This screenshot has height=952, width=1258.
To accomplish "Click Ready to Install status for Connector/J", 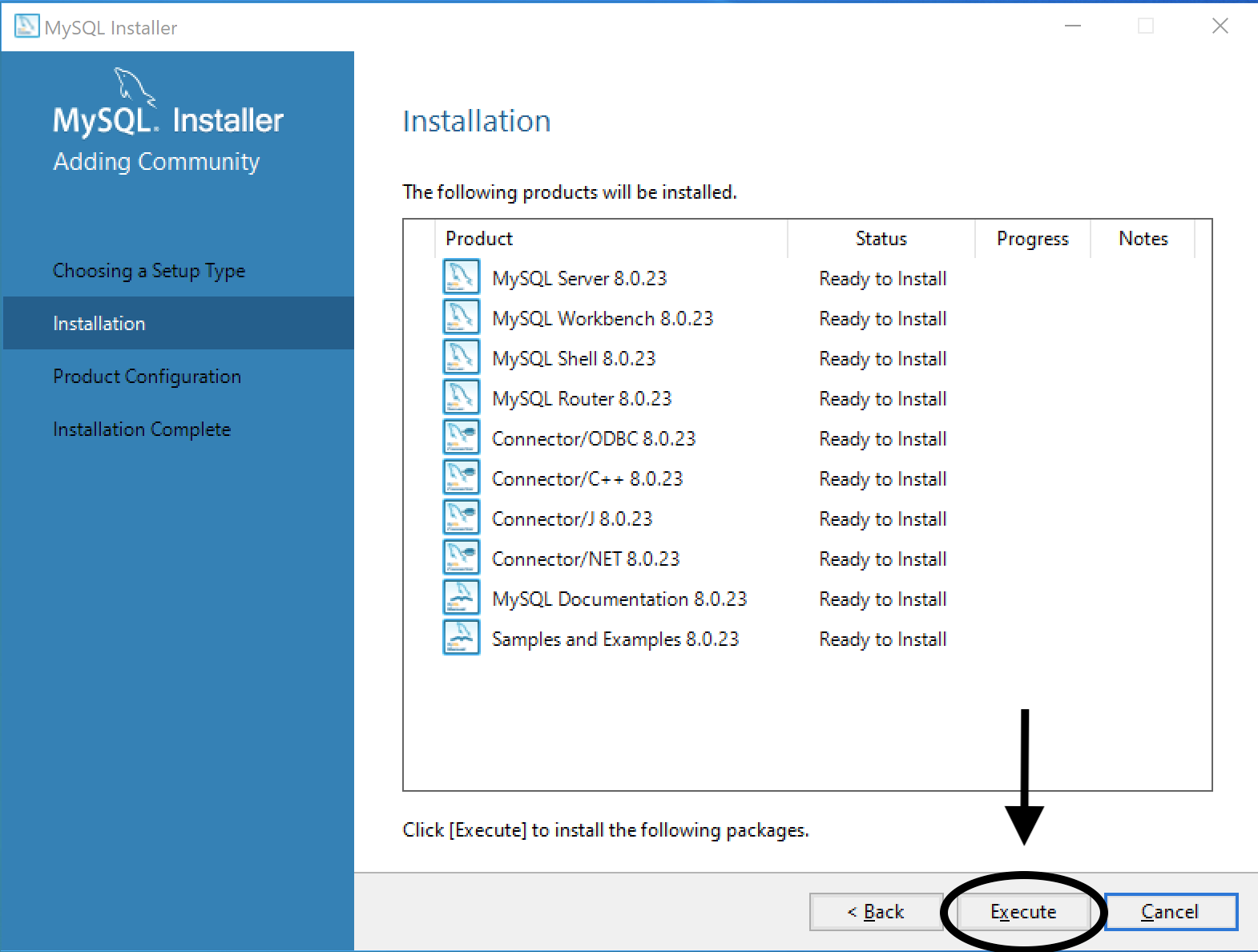I will coord(883,518).
